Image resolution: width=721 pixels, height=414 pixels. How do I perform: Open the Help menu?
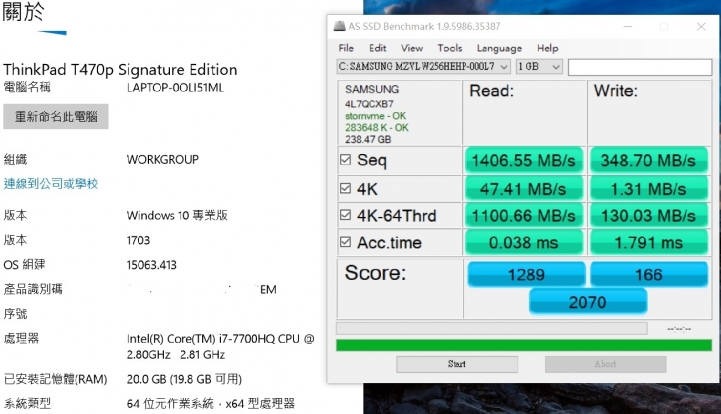(547, 48)
